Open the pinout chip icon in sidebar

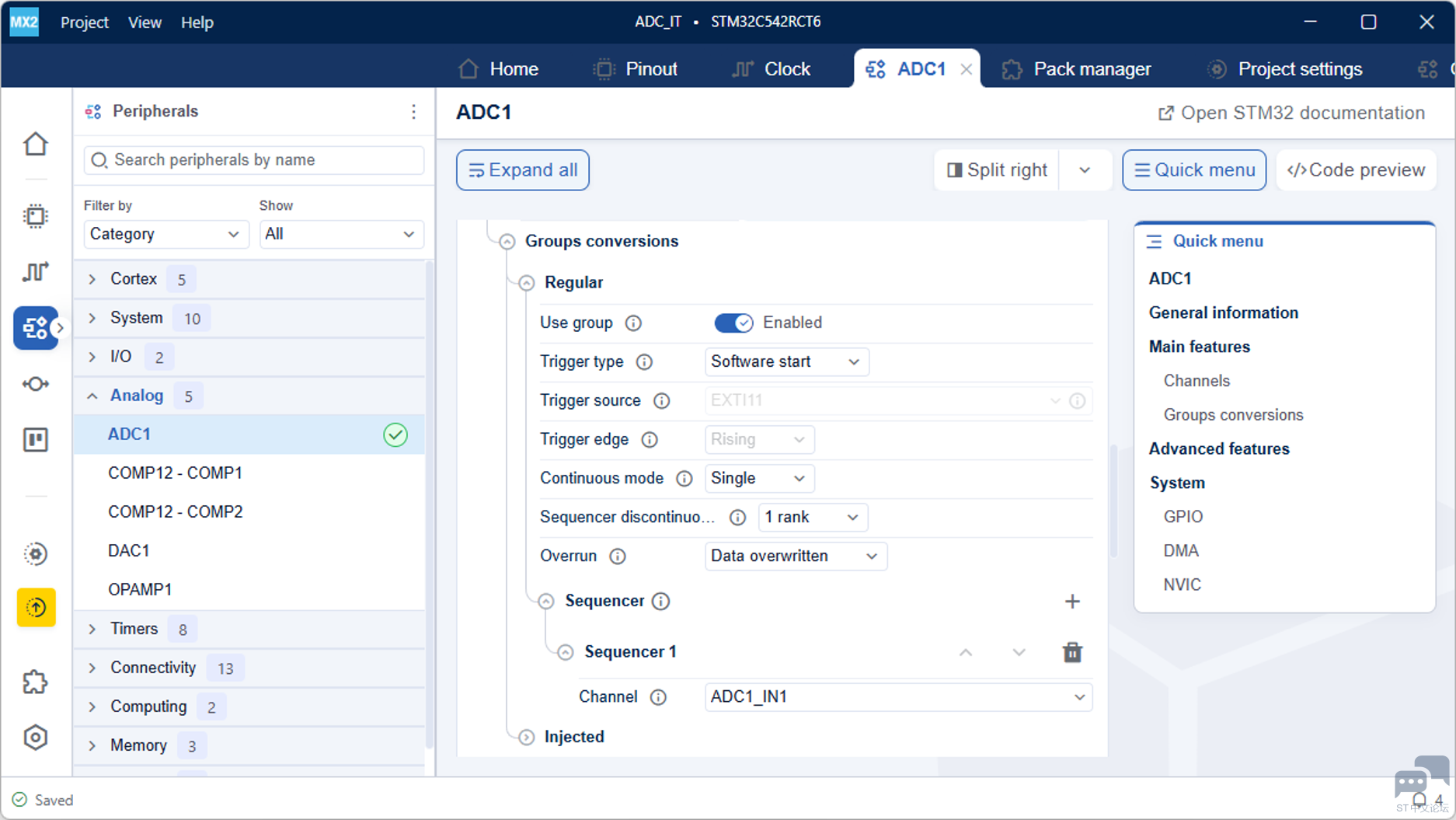click(x=36, y=216)
